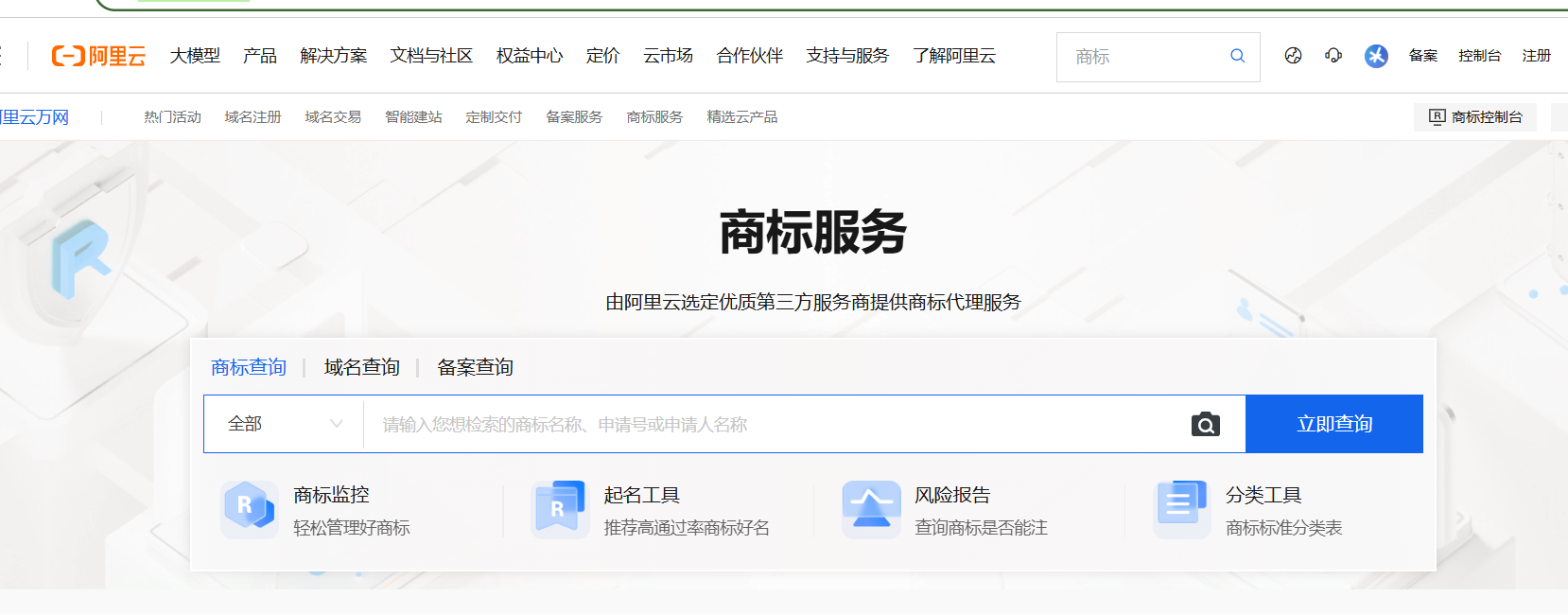Open the 产品 menu

[260, 56]
